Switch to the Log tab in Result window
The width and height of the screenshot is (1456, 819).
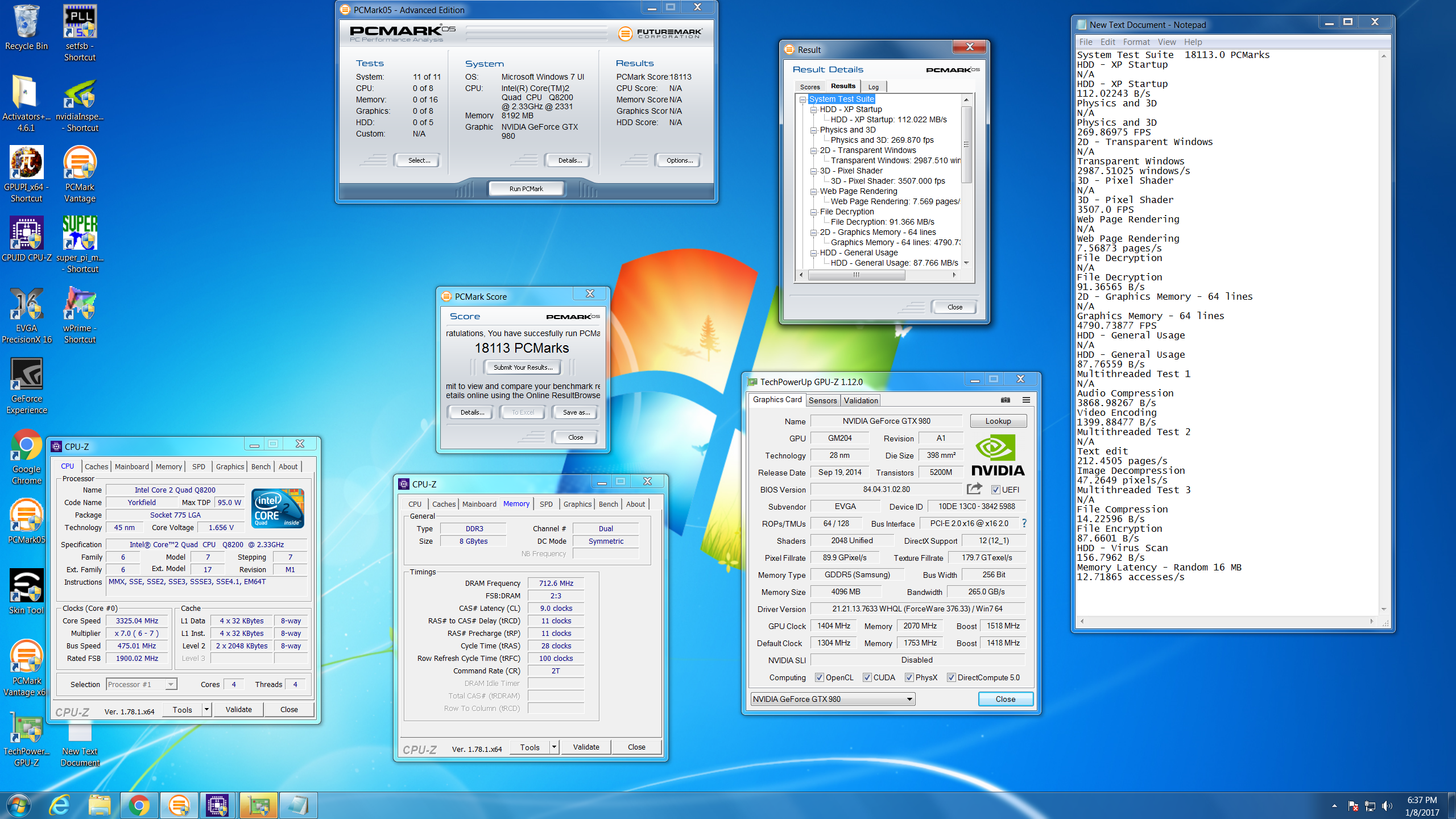pos(874,86)
